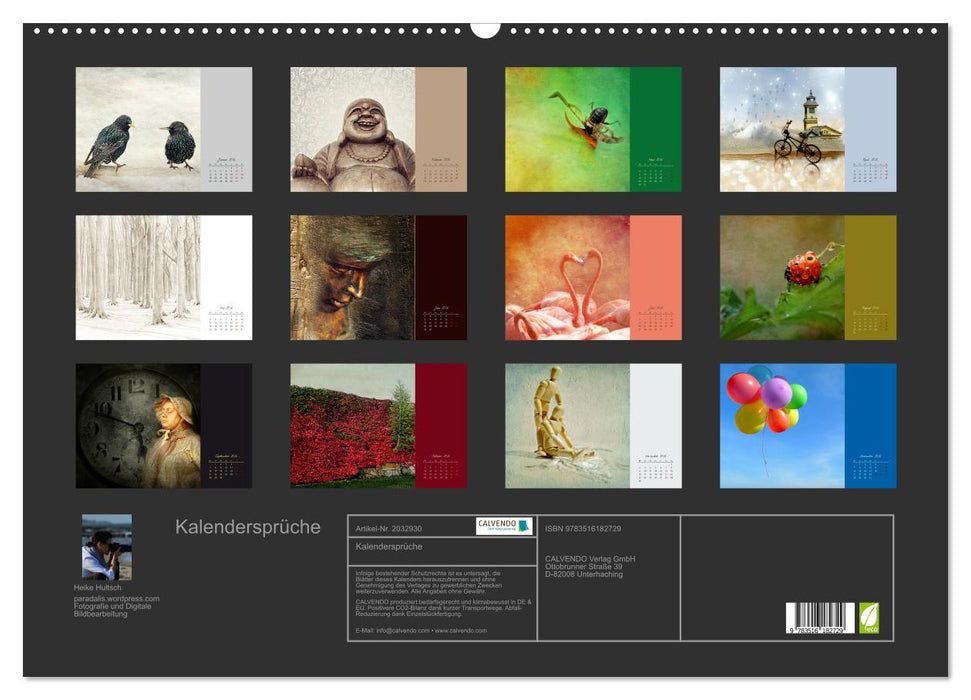The width and height of the screenshot is (971, 700).
Task: Open the paradalis.wordpress.com link
Action: point(115,600)
